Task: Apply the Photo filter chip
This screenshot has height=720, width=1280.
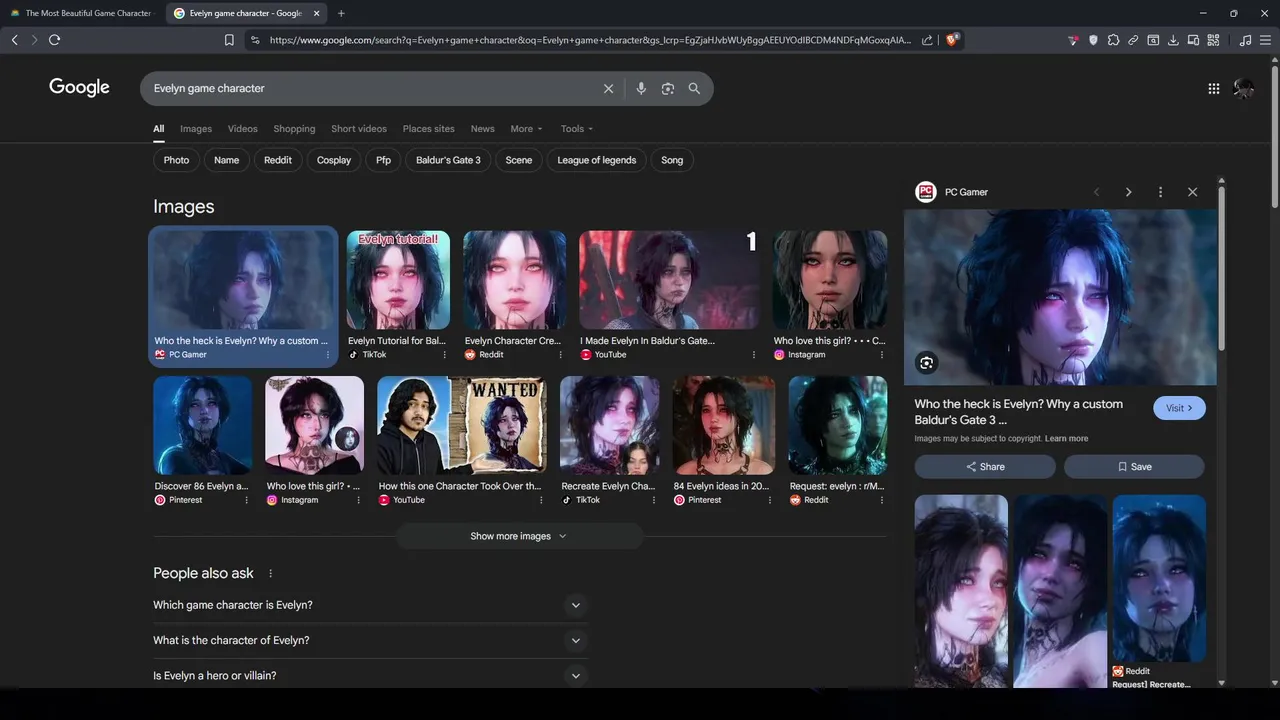Action: [176, 160]
